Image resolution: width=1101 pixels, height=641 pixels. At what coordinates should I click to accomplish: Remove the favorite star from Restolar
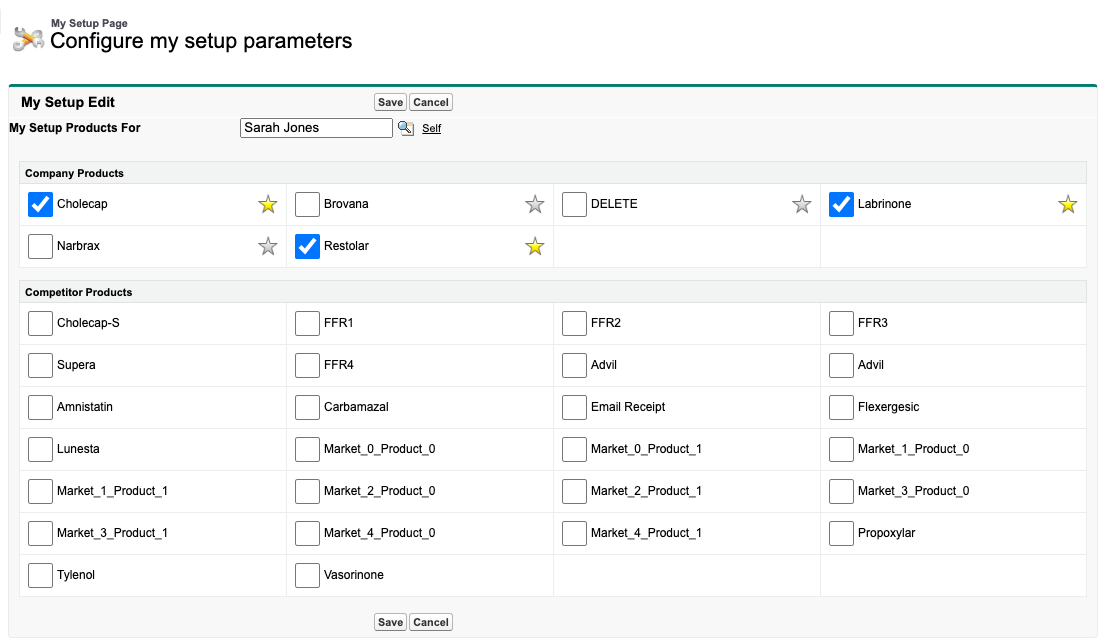[x=534, y=247]
